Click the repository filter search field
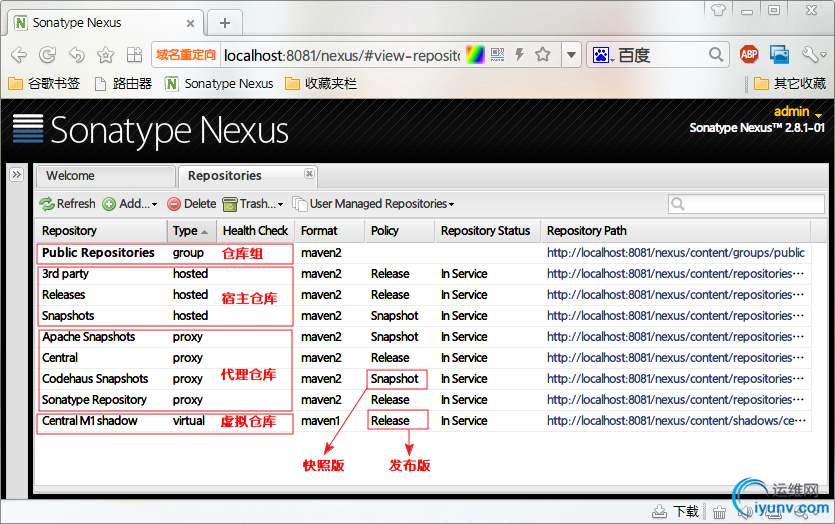 (x=746, y=204)
